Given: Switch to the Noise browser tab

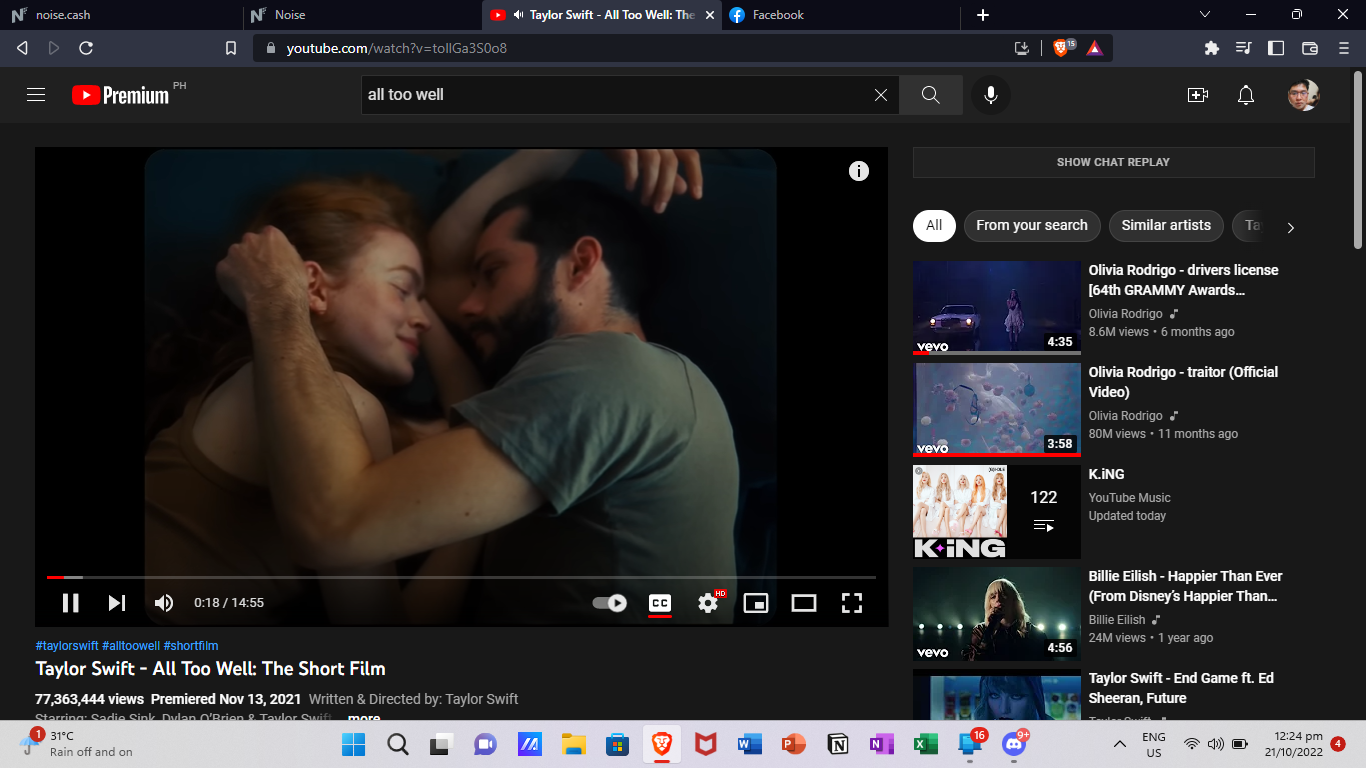Looking at the screenshot, I should tap(360, 15).
